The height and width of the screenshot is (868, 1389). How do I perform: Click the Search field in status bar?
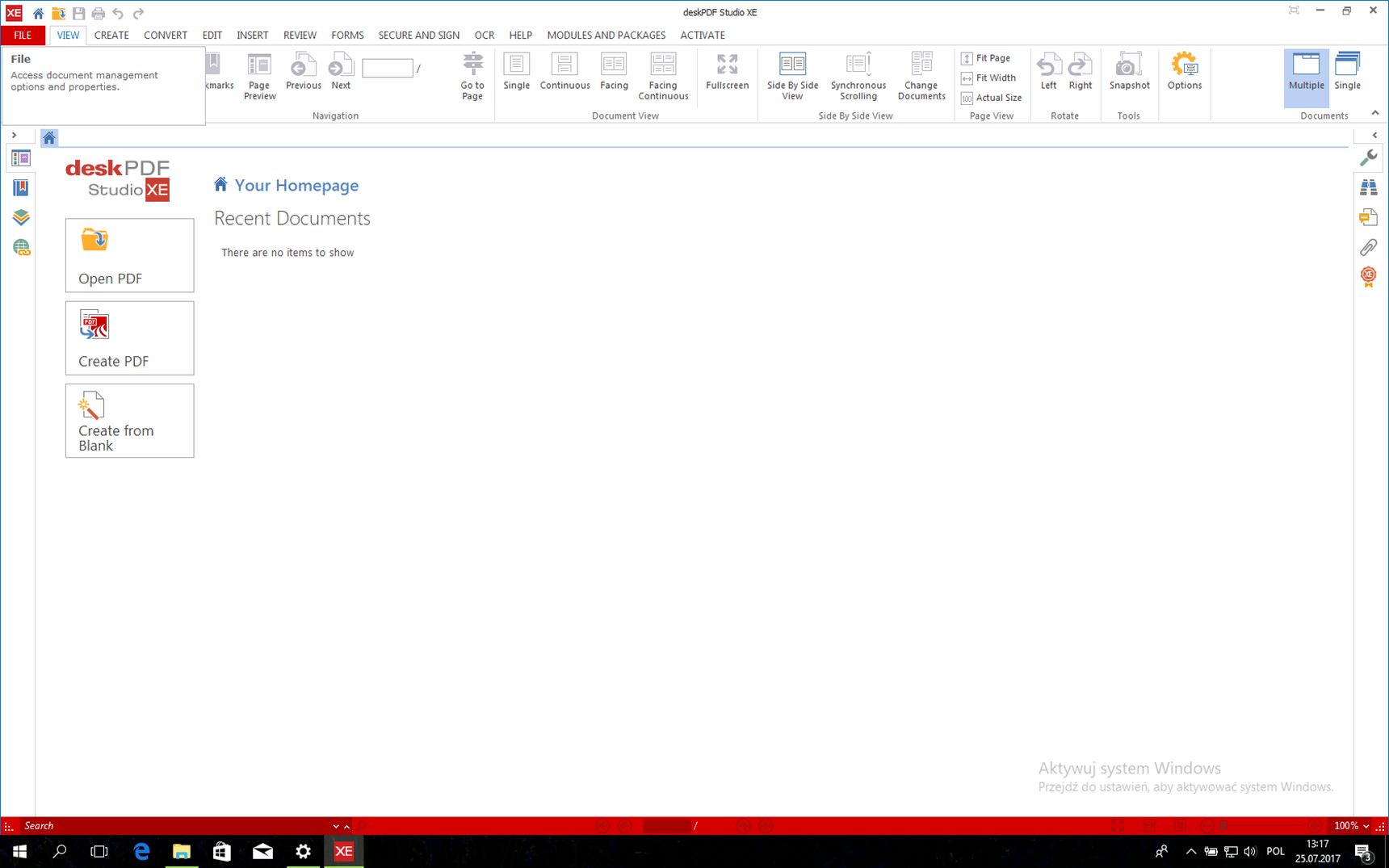174,826
